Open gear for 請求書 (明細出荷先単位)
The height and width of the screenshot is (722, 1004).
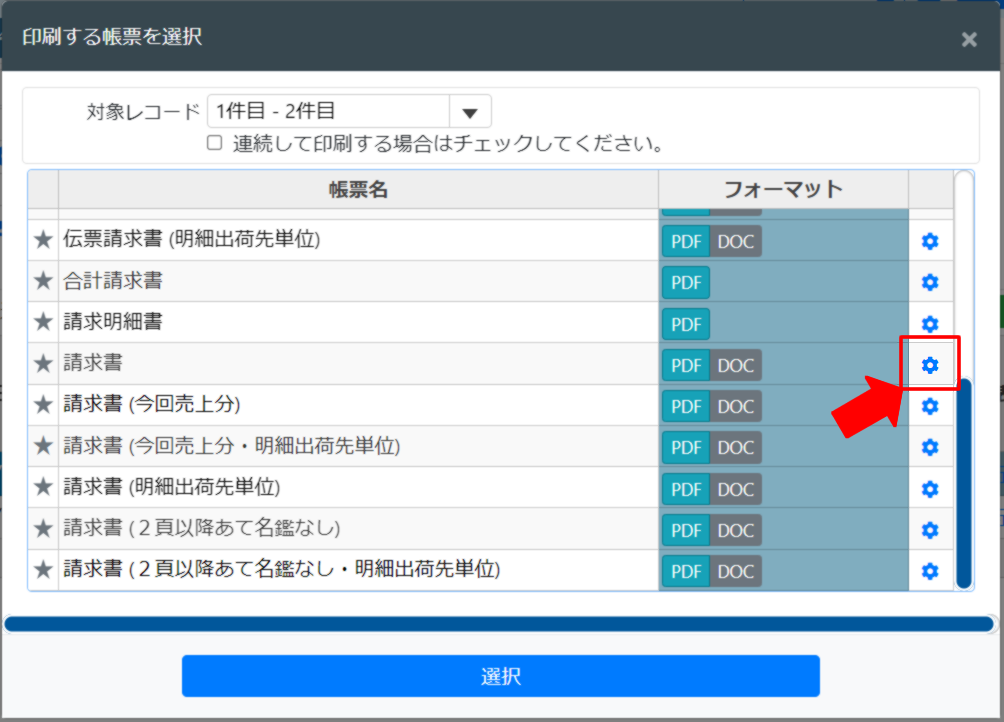pos(930,488)
